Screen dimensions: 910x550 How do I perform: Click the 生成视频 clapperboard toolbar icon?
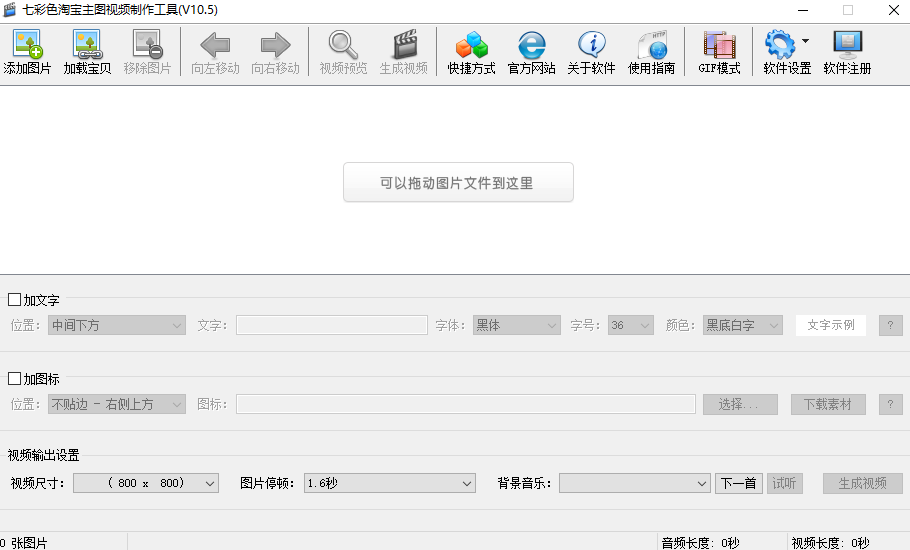point(404,45)
